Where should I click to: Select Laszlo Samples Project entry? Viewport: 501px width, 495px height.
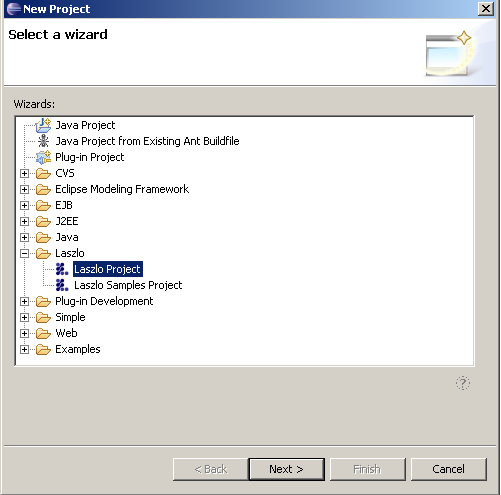[128, 285]
